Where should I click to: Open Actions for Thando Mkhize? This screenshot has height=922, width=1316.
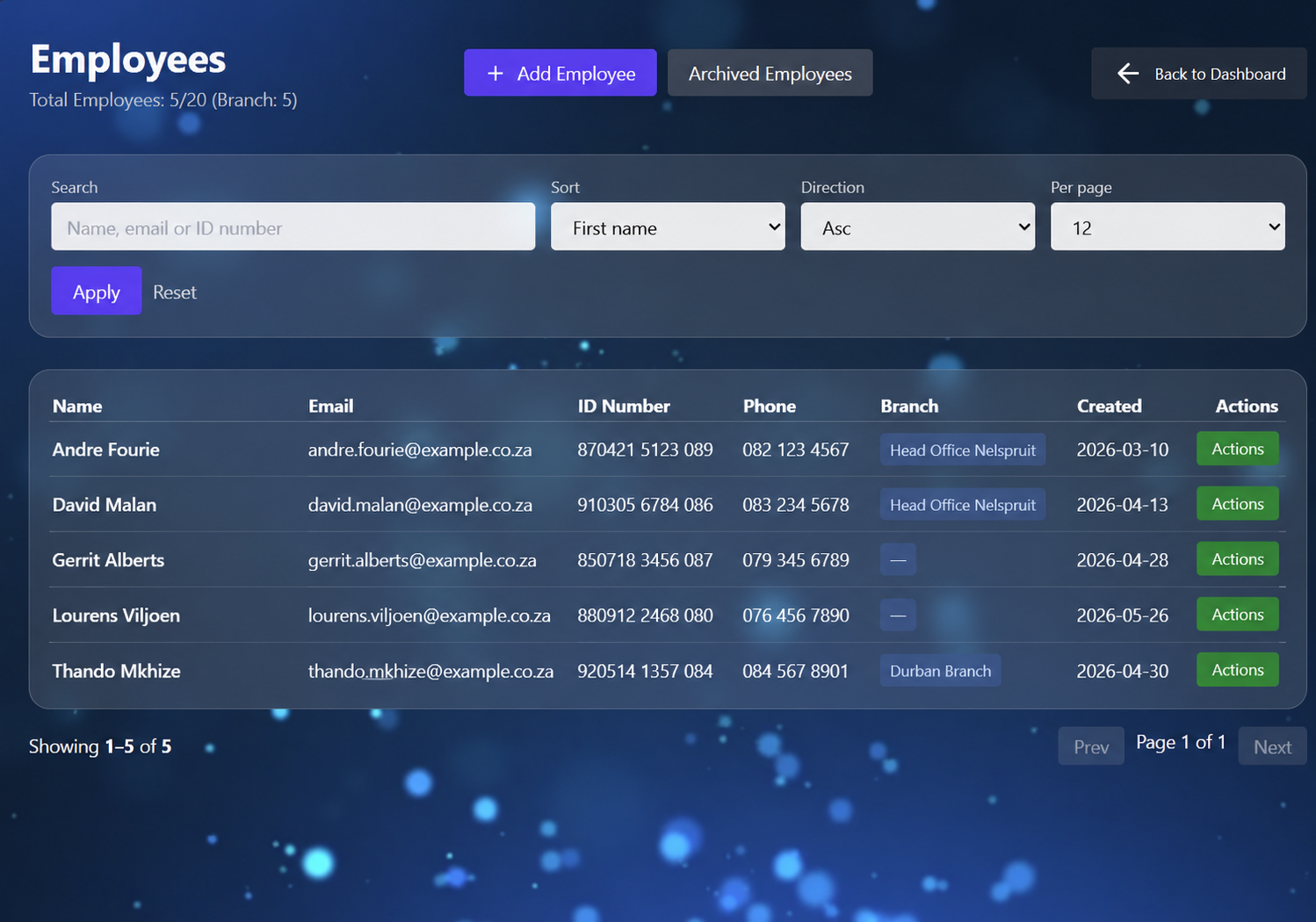click(x=1237, y=670)
